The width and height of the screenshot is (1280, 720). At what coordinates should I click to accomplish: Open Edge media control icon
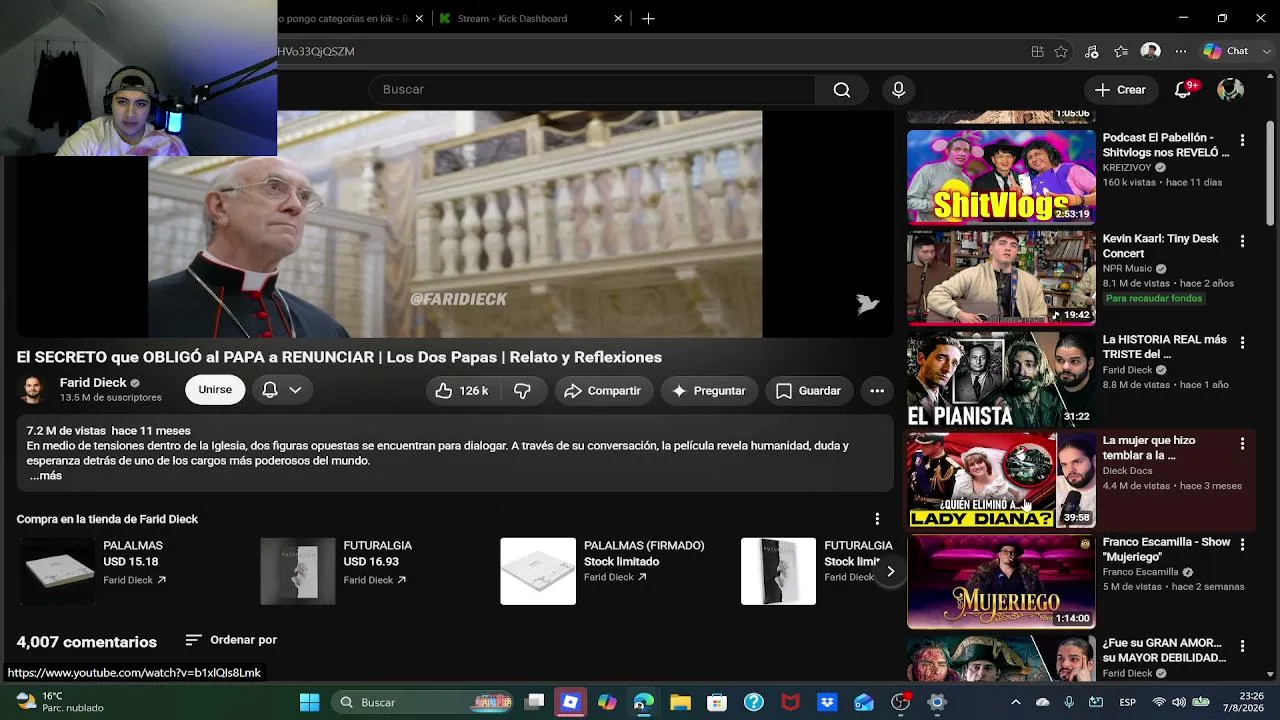[1091, 51]
